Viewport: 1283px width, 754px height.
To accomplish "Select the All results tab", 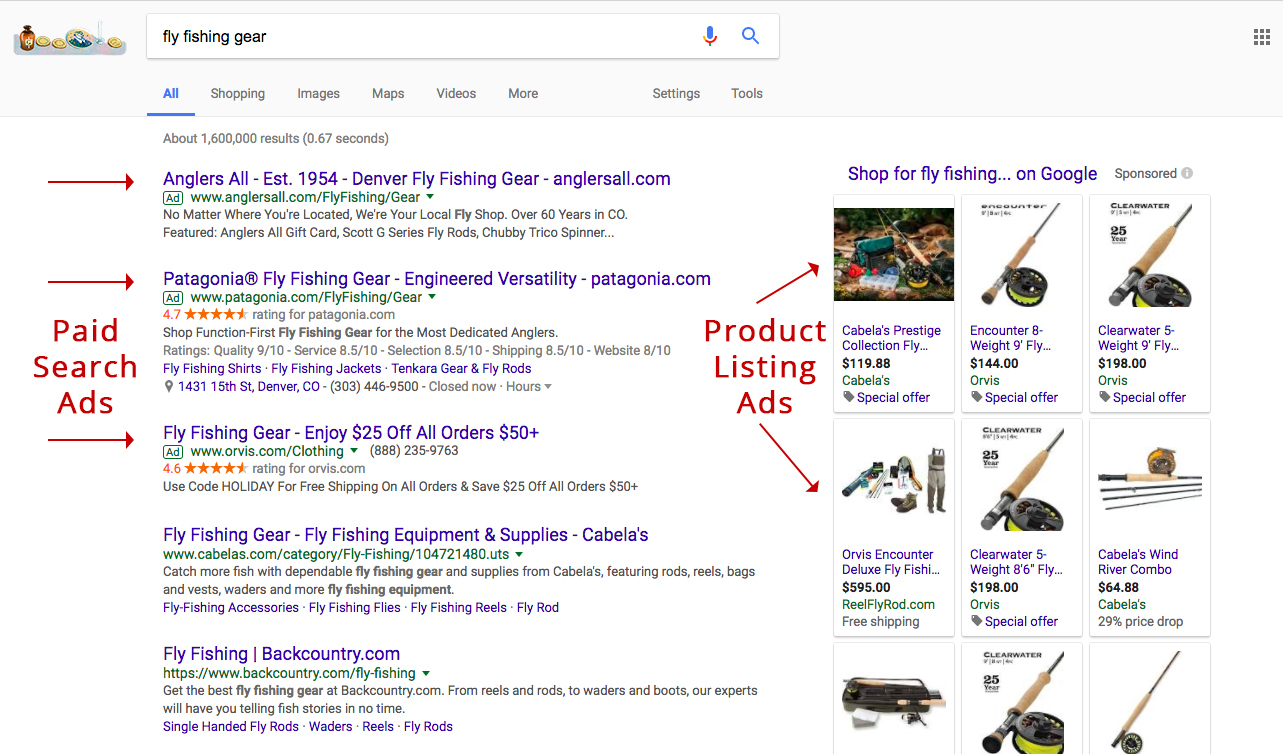I will [x=171, y=93].
